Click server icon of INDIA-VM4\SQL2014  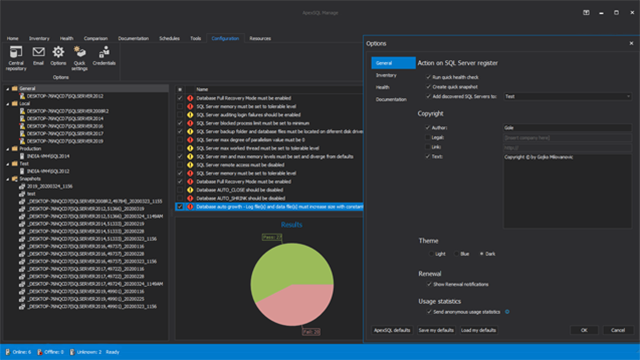coord(22,156)
